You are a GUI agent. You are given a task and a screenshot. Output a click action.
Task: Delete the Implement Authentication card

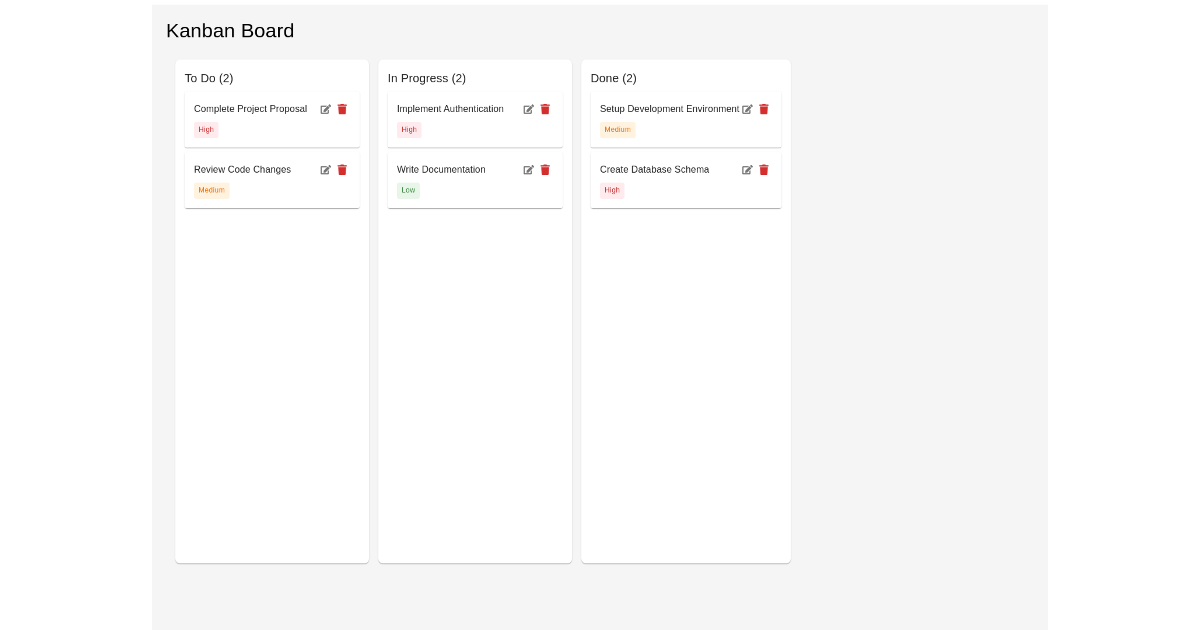[x=545, y=109]
